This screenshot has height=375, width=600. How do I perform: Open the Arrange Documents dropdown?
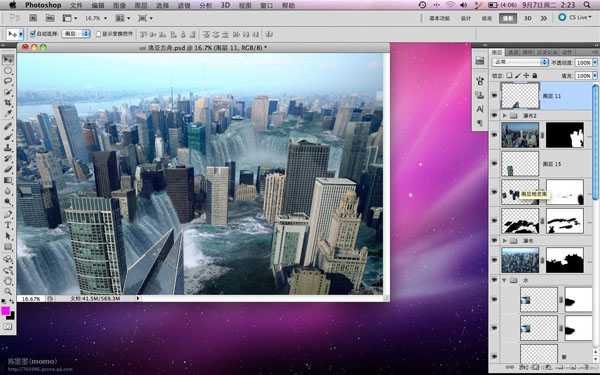point(123,18)
